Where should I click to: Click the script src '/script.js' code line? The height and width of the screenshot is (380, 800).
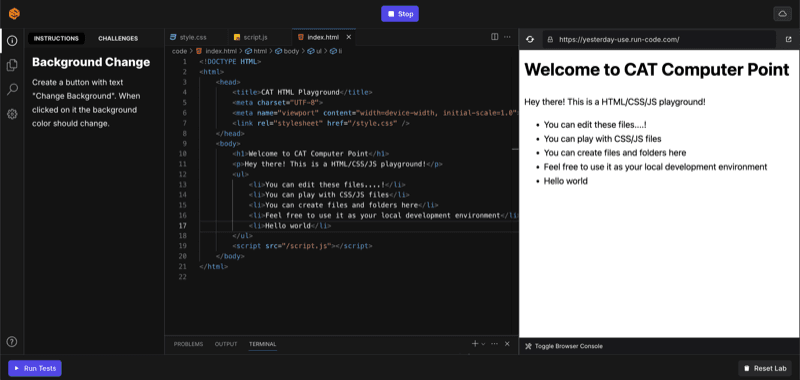pos(302,246)
